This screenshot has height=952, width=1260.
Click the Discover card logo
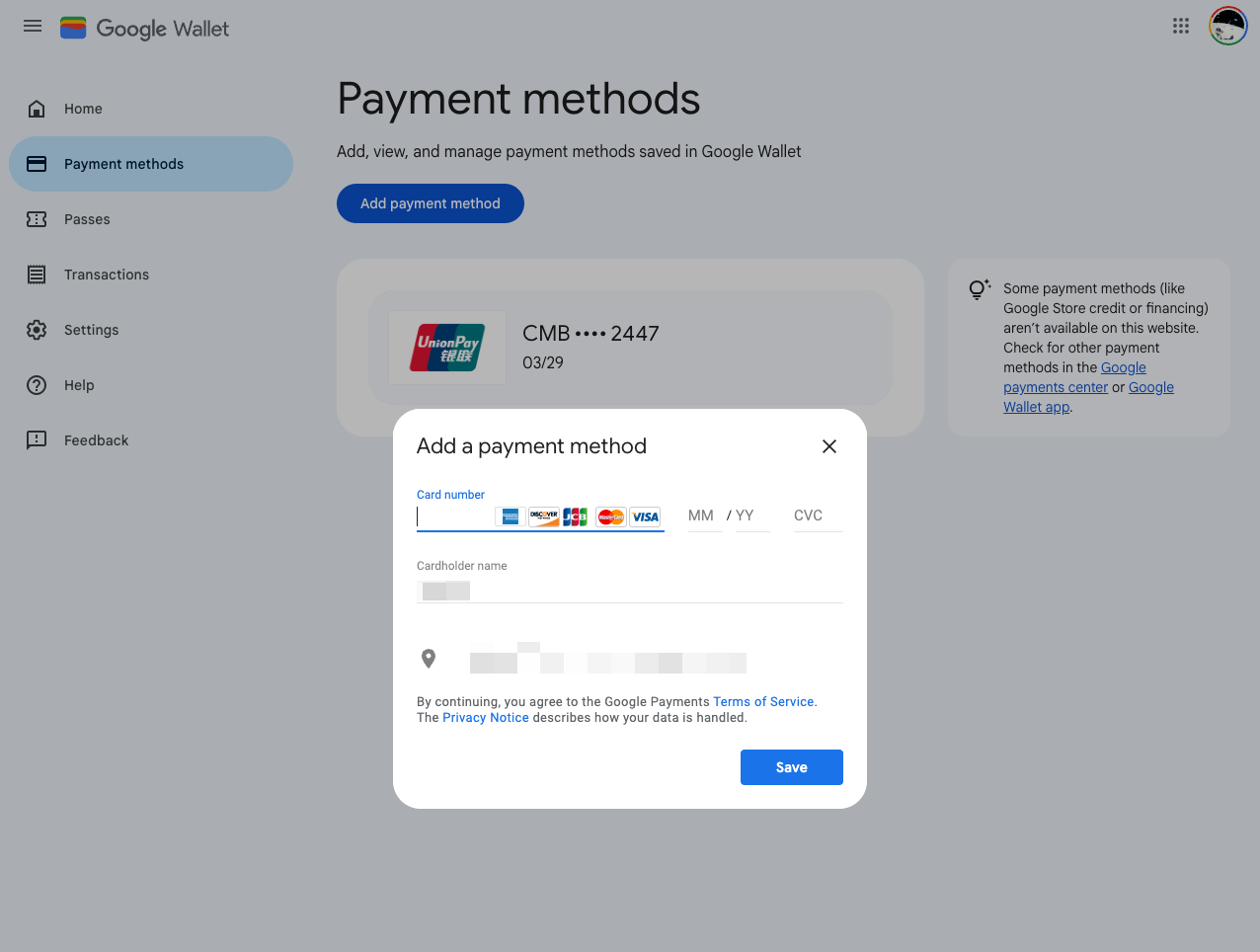(544, 516)
